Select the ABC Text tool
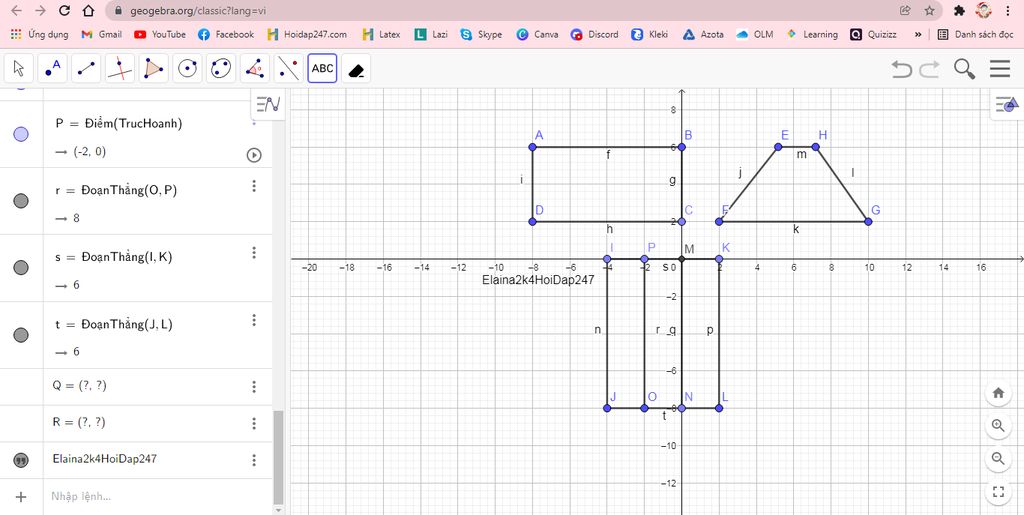This screenshot has height=515, width=1024. click(323, 68)
